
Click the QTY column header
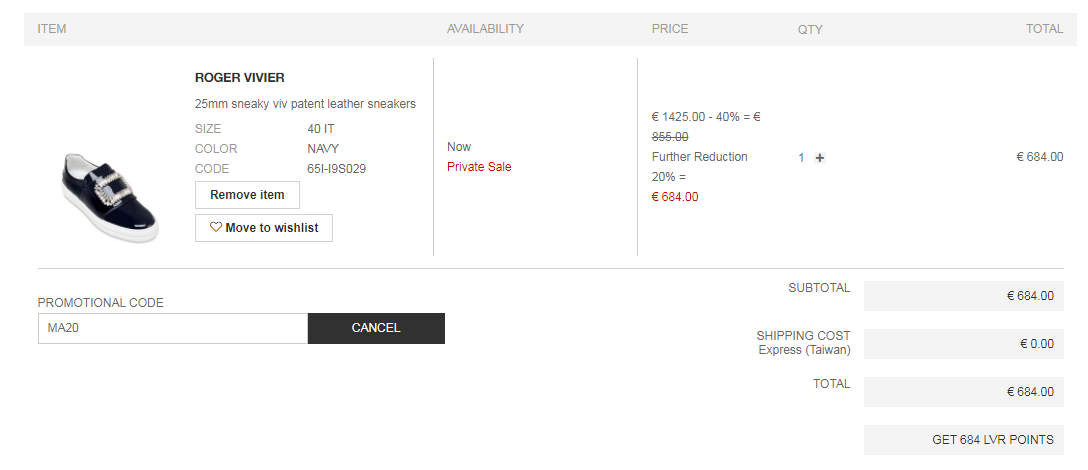810,29
